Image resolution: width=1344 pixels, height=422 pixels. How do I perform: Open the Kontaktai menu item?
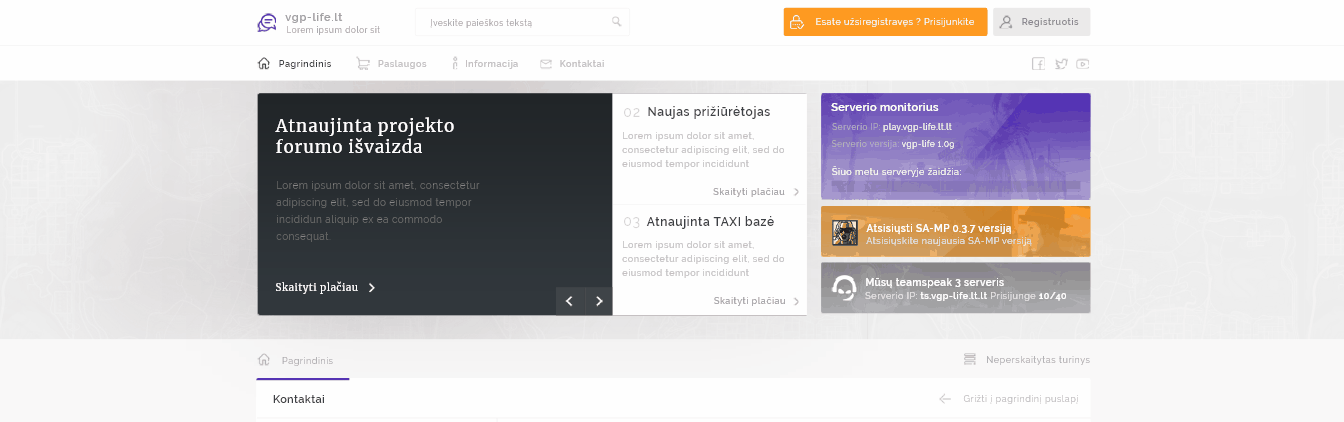point(582,64)
